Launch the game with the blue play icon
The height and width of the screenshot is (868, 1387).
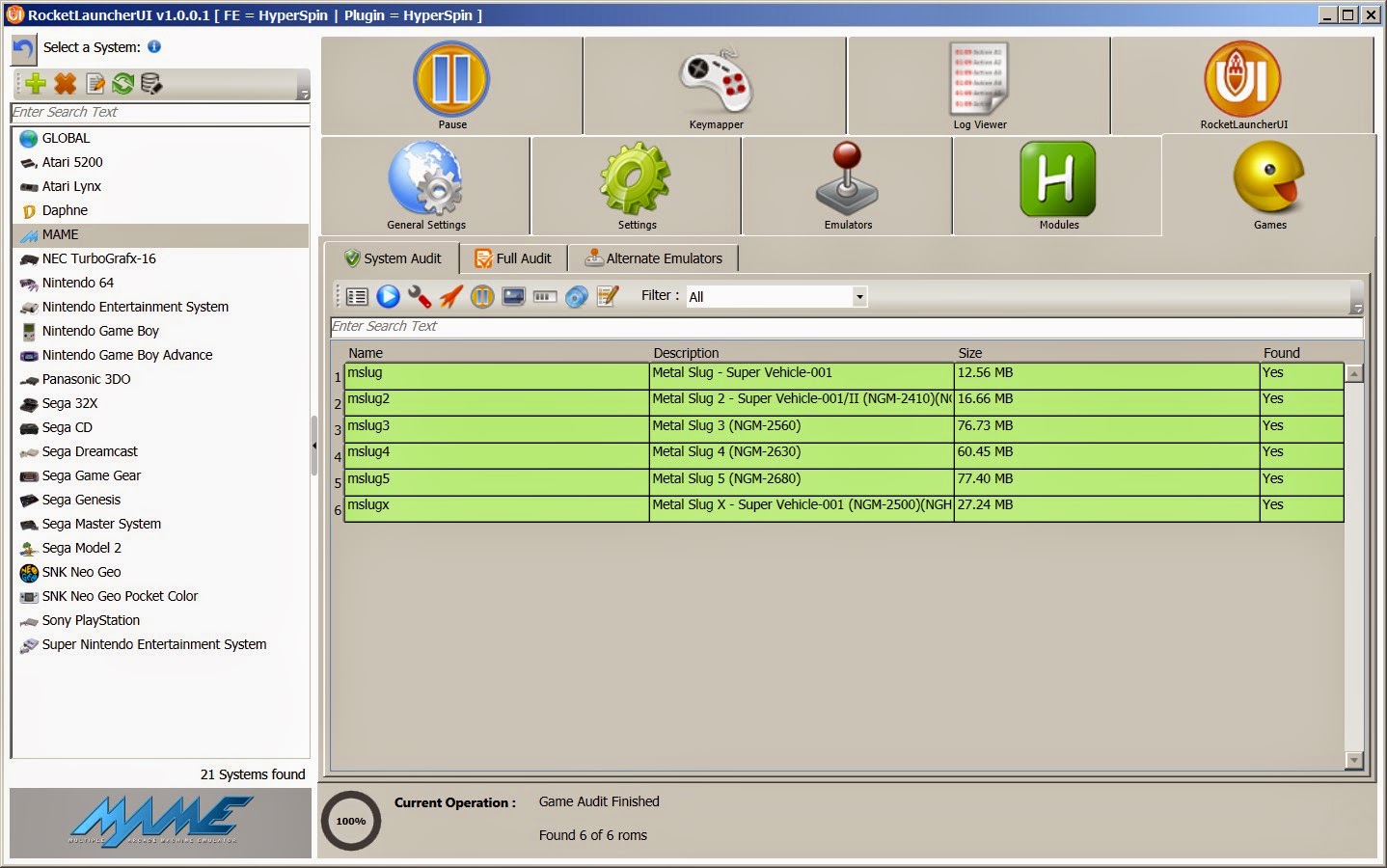388,297
